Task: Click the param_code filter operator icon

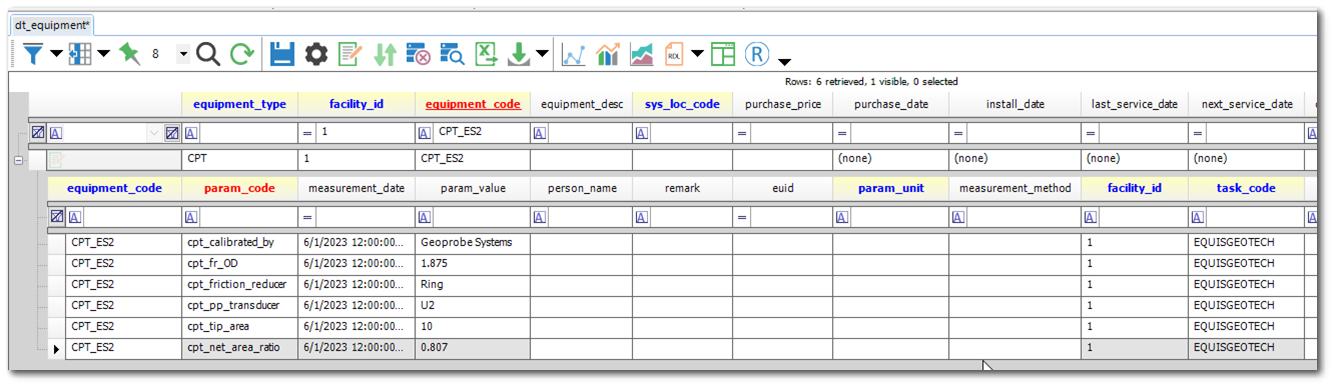Action: (191, 217)
